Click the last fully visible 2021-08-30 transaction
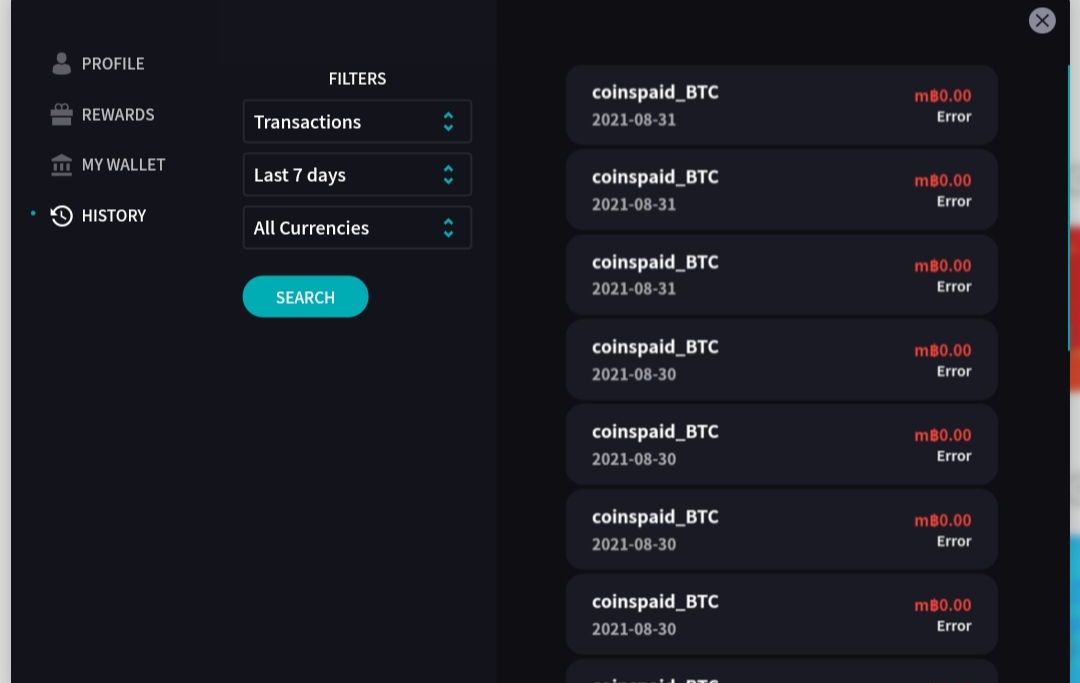Viewport: 1080px width, 683px height. click(x=781, y=614)
